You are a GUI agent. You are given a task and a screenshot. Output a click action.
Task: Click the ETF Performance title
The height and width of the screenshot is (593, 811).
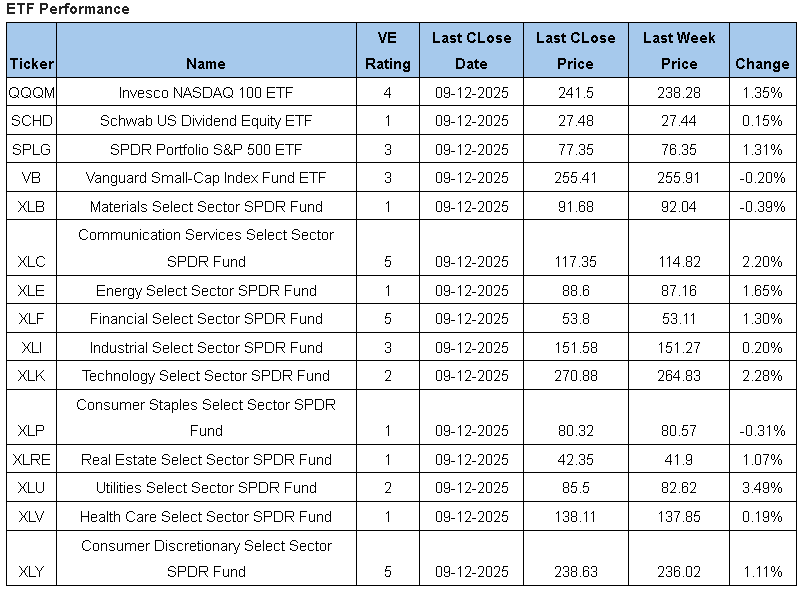click(x=68, y=9)
